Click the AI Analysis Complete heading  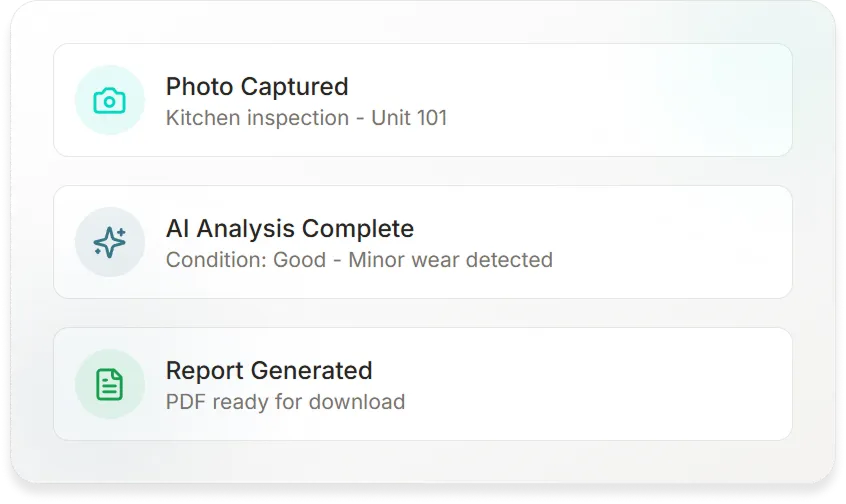coord(289,228)
